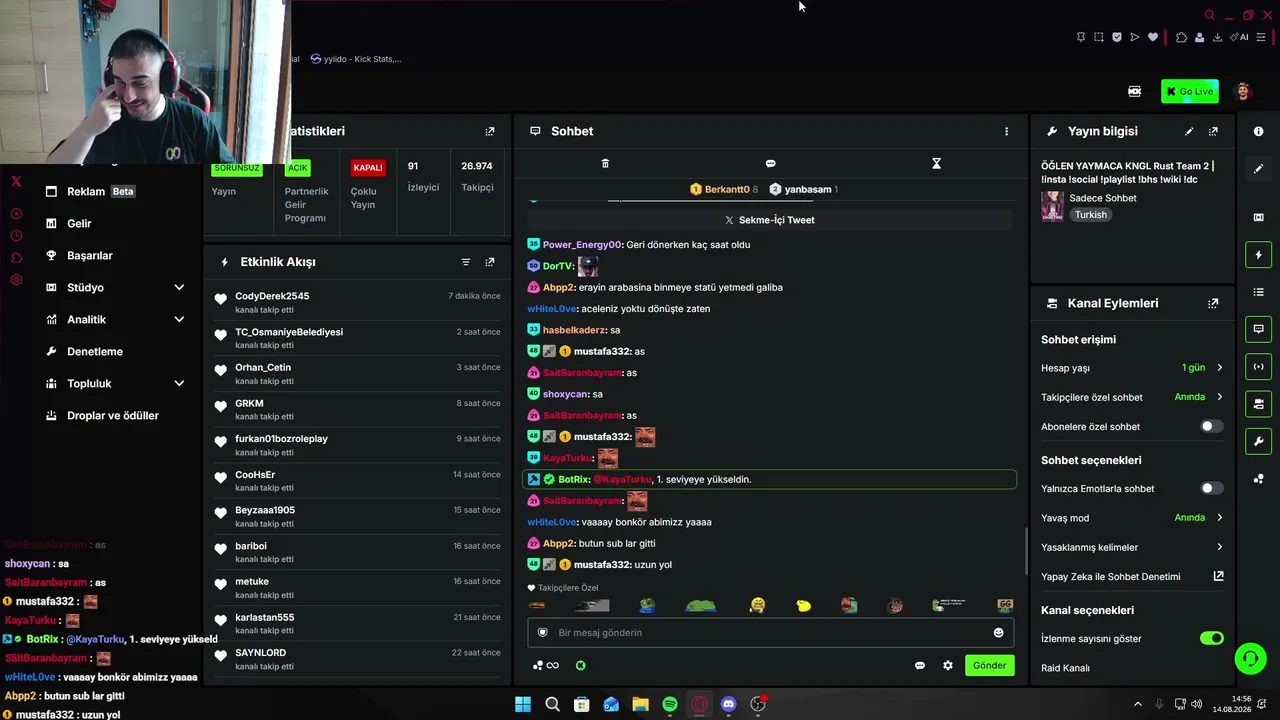This screenshot has height=720, width=1280.
Task: Click the yanbasam leaderboard name
Action: tap(808, 189)
